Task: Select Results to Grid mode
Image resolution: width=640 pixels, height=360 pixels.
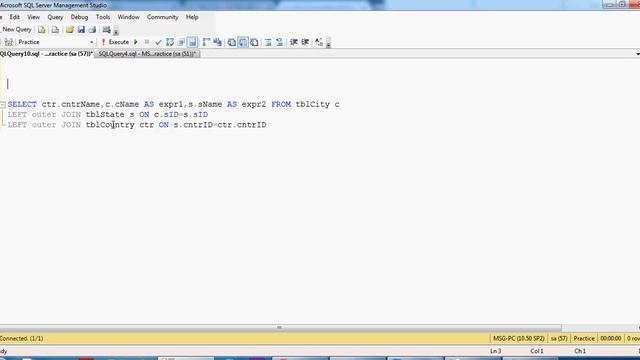Action: [243, 42]
